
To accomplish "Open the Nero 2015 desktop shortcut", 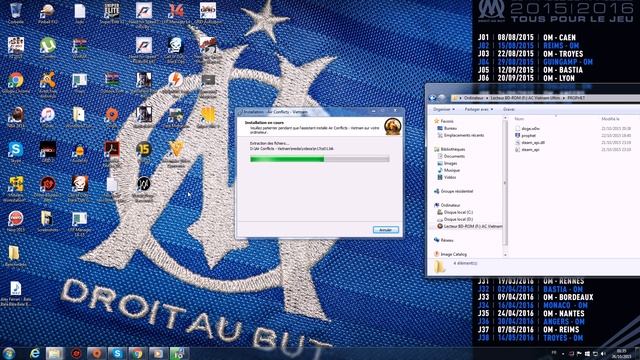I will point(16,221).
